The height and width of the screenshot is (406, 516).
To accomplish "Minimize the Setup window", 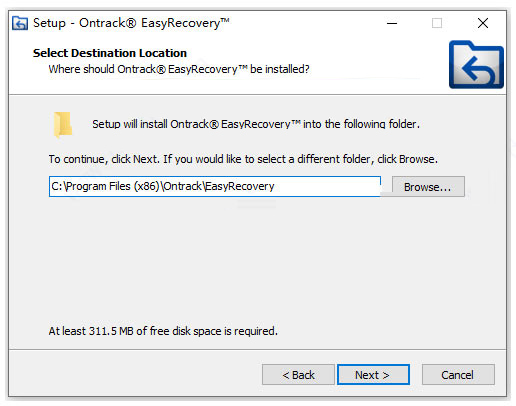I will [392, 23].
